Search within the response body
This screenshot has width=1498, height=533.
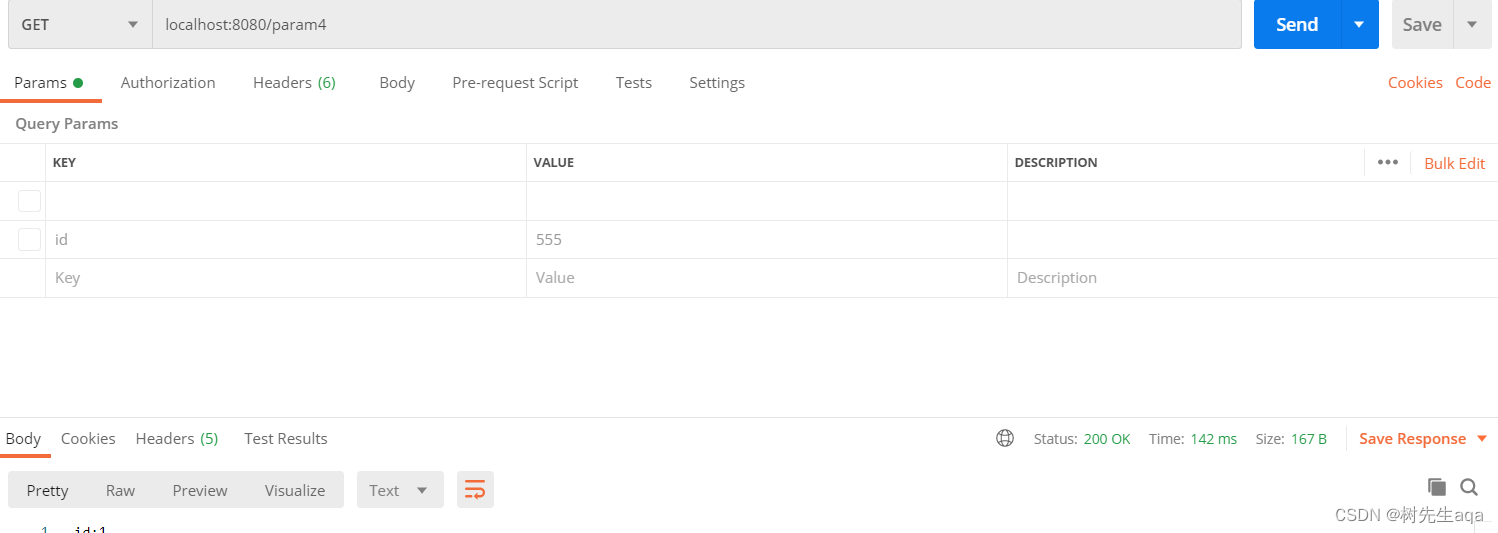click(1469, 487)
